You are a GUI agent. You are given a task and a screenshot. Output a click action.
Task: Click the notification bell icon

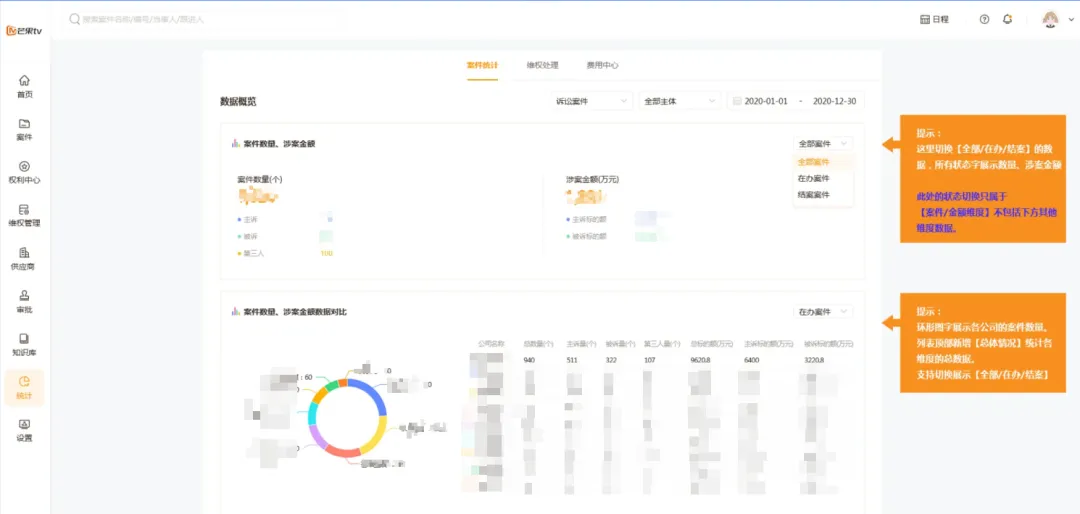(1007, 19)
